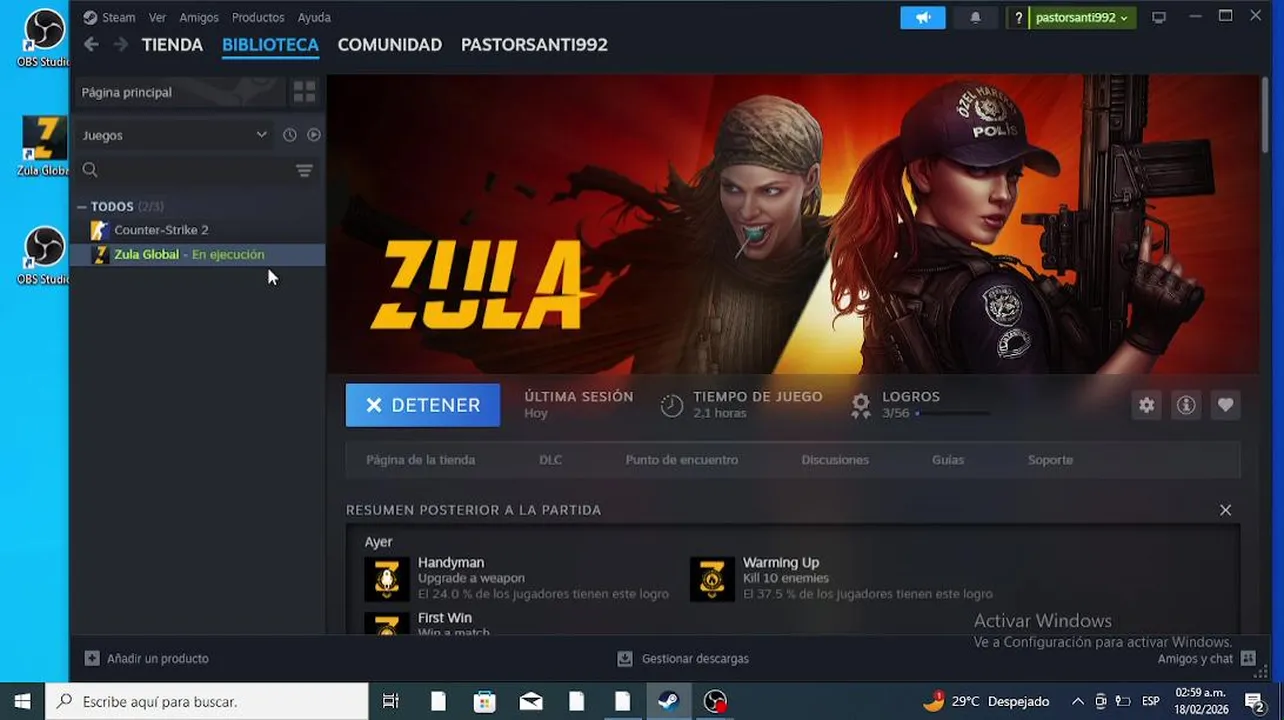This screenshot has width=1284, height=720.
Task: Open Friends and chat icon
Action: 1248,658
